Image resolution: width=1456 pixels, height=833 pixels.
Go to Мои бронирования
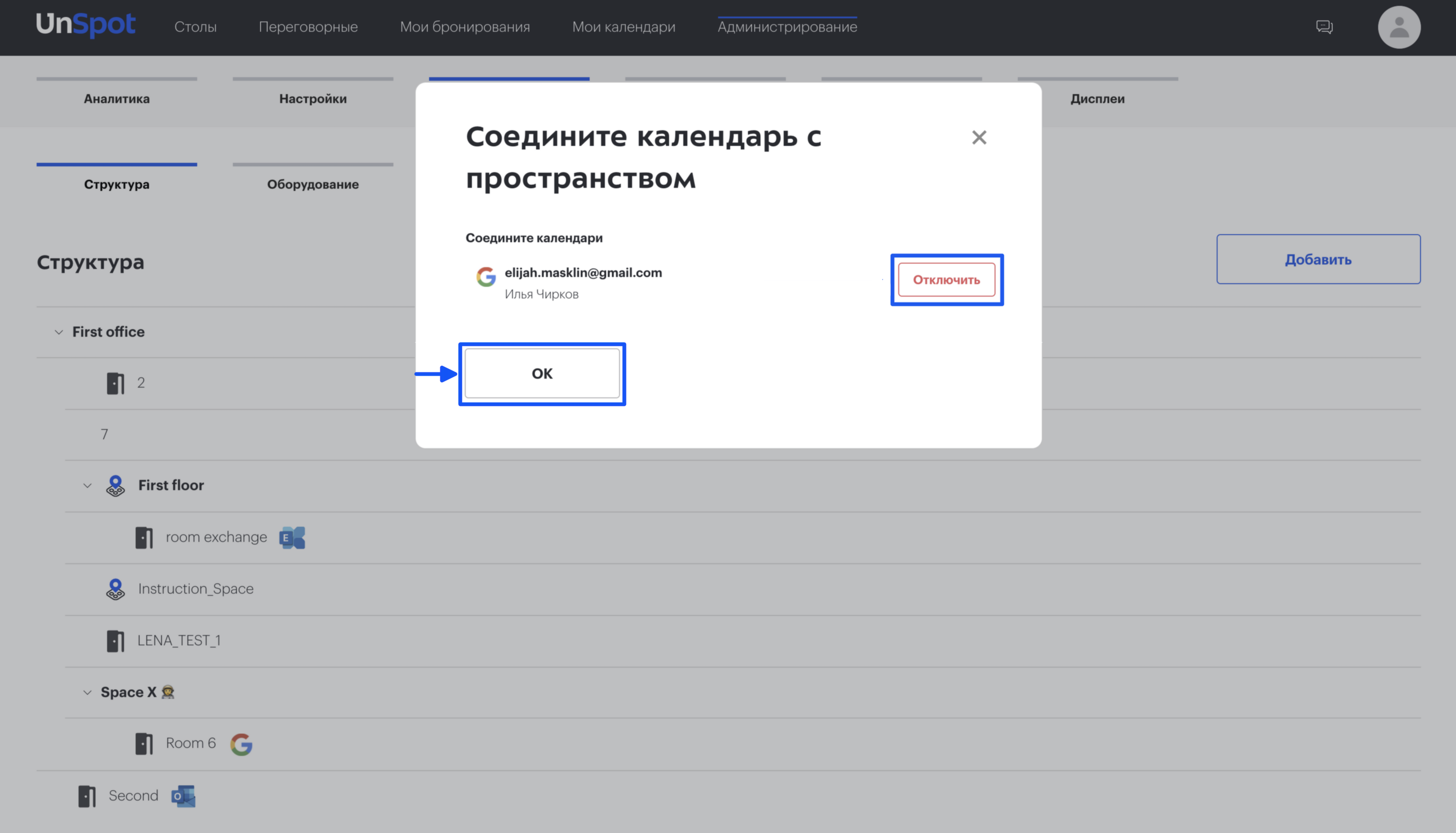pos(465,27)
